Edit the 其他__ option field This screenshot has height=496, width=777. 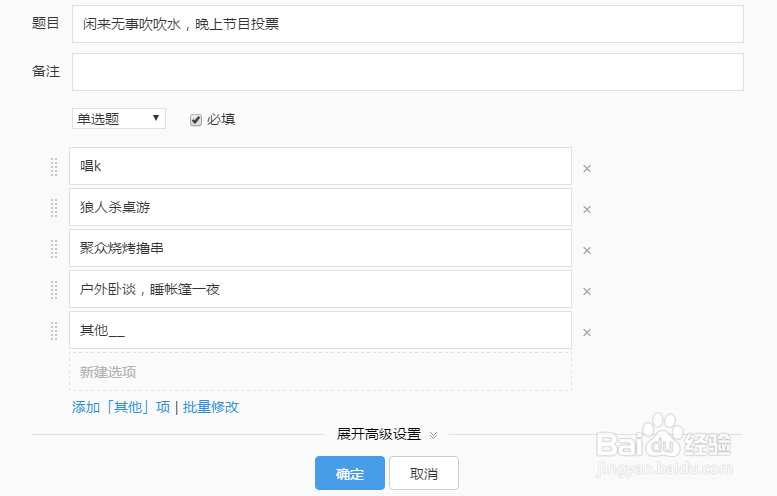pyautogui.click(x=321, y=330)
